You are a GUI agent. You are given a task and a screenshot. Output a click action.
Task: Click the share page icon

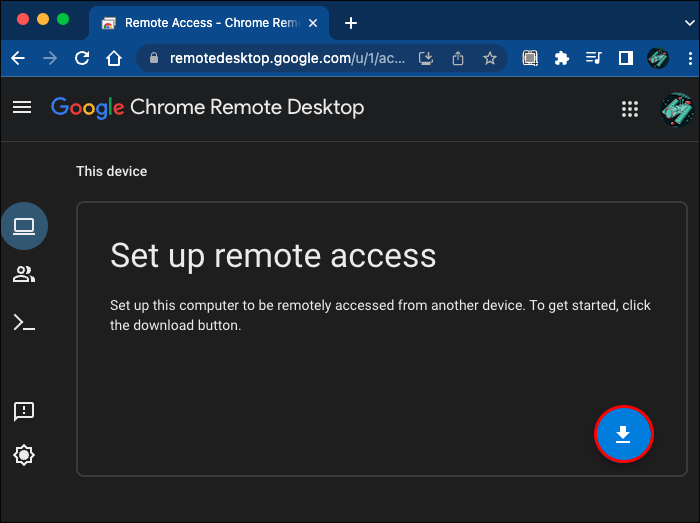pos(458,58)
